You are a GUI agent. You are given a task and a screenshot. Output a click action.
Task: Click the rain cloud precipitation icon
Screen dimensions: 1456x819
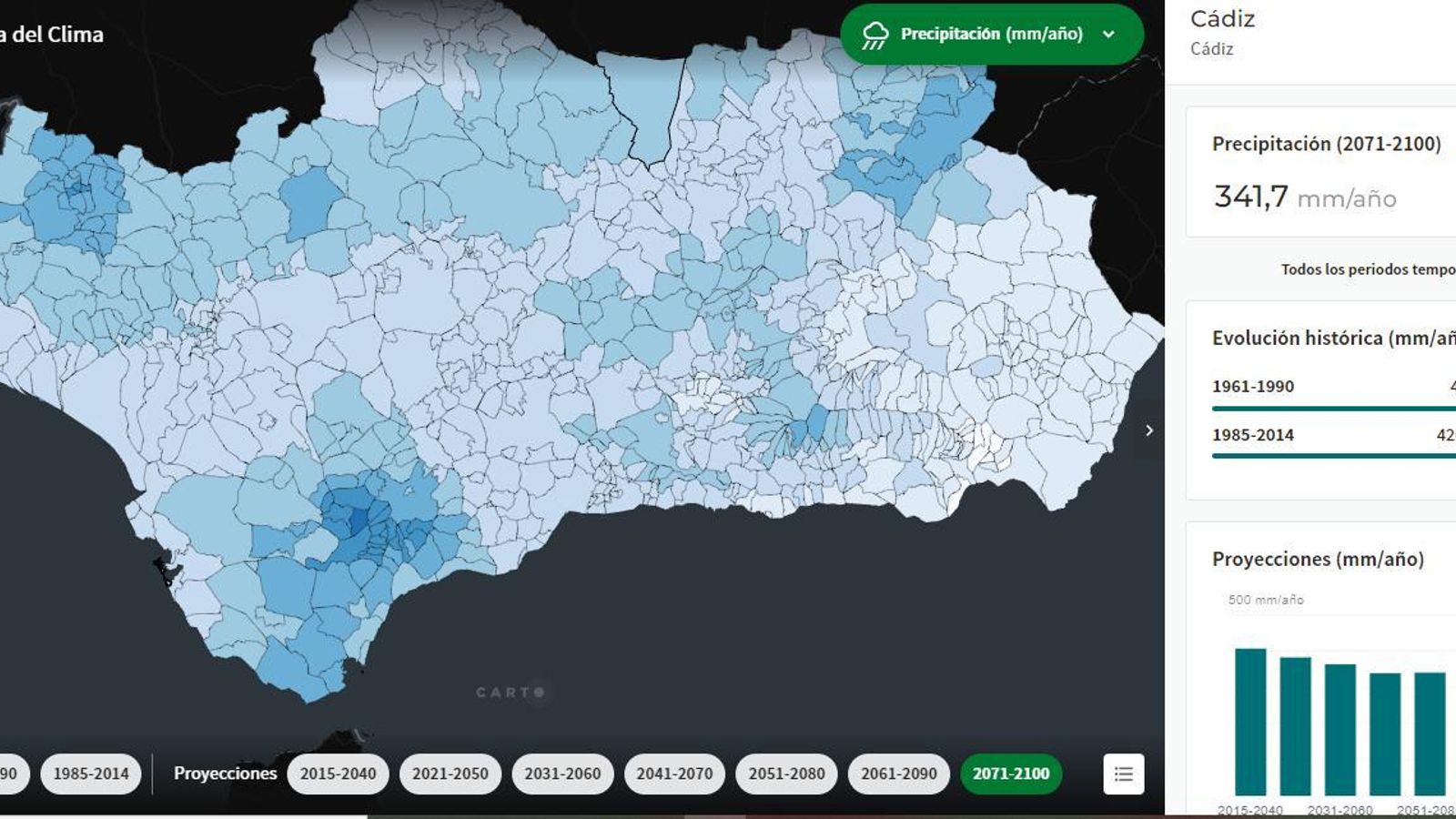[x=876, y=35]
